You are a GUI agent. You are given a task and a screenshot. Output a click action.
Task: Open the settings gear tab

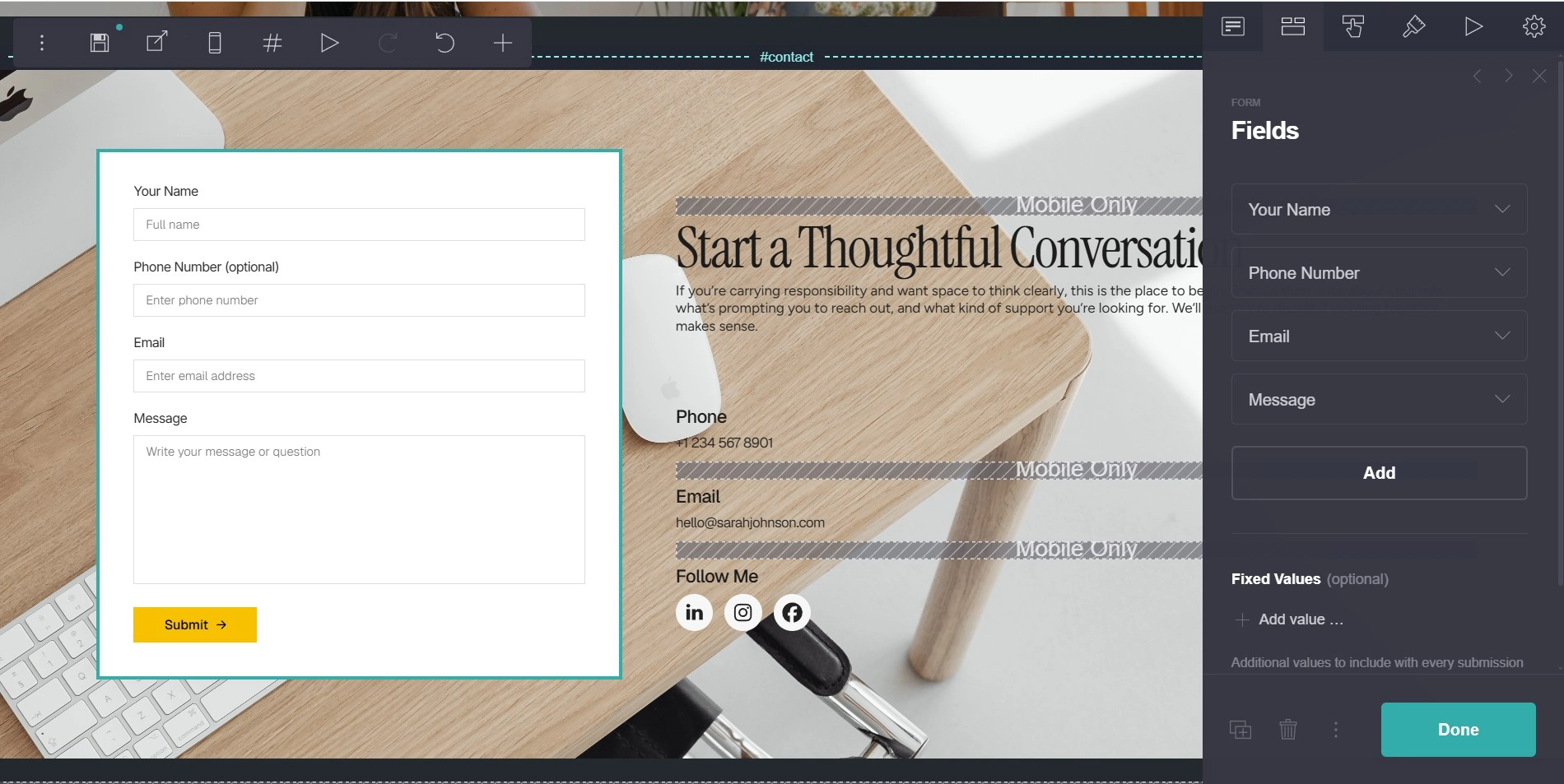click(x=1534, y=26)
